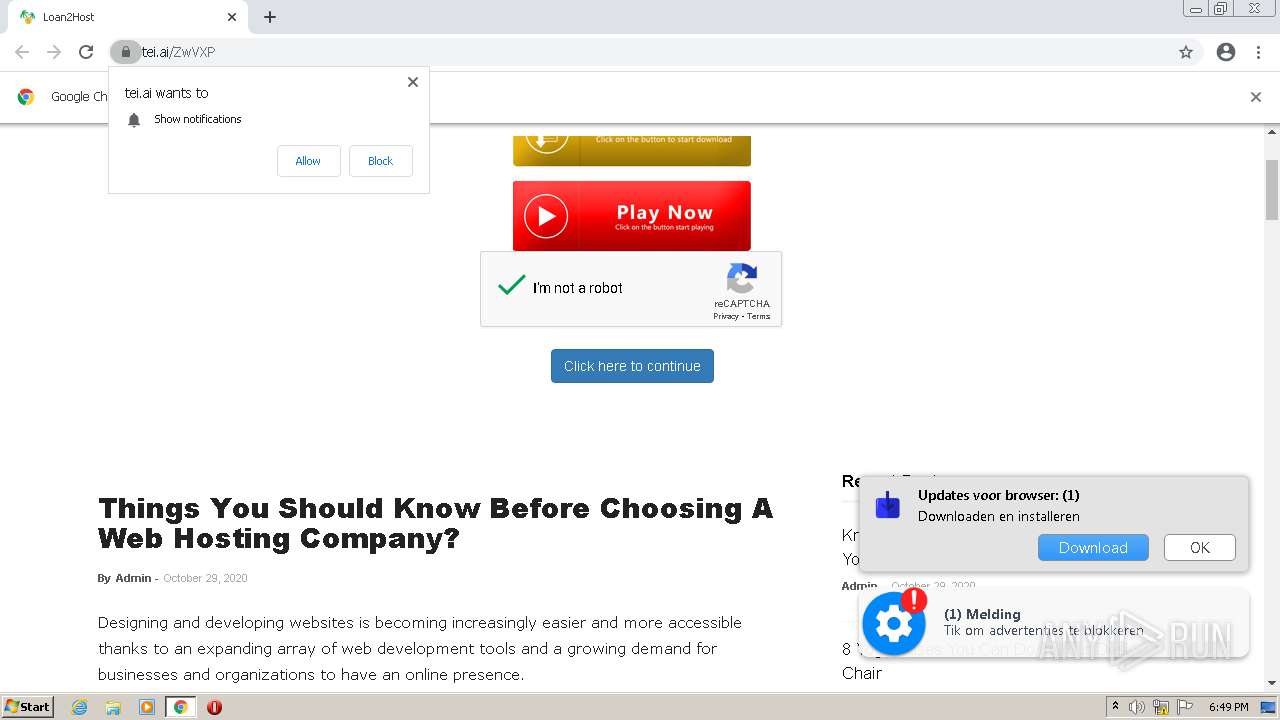Click the scrollbar down arrow
Image resolution: width=1280 pixels, height=720 pixels.
[1272, 684]
